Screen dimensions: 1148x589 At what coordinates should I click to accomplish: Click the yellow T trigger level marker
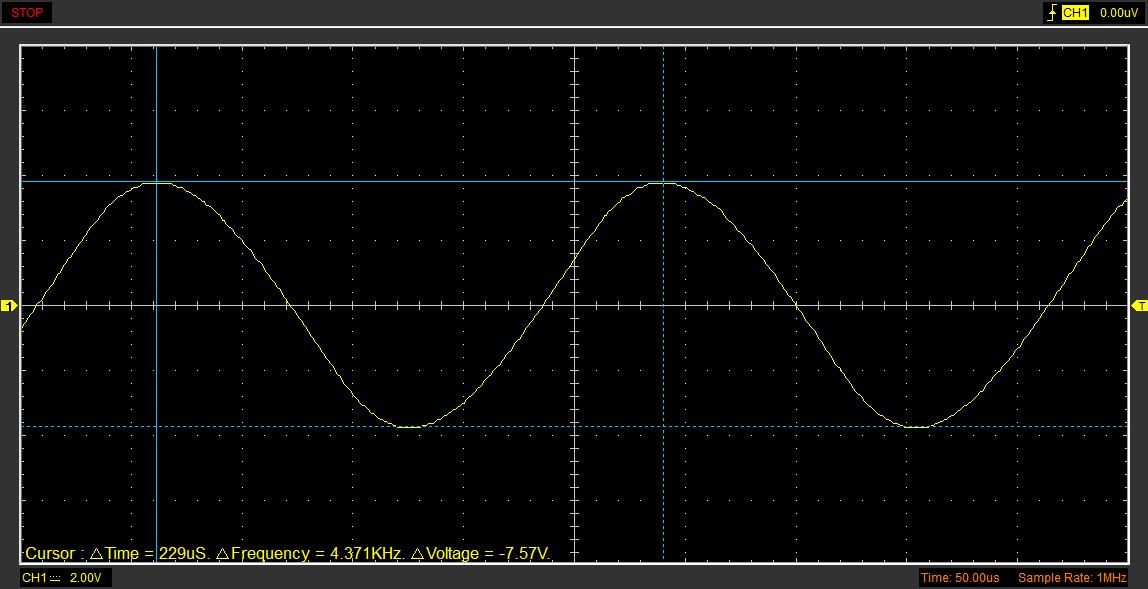pos(1139,305)
